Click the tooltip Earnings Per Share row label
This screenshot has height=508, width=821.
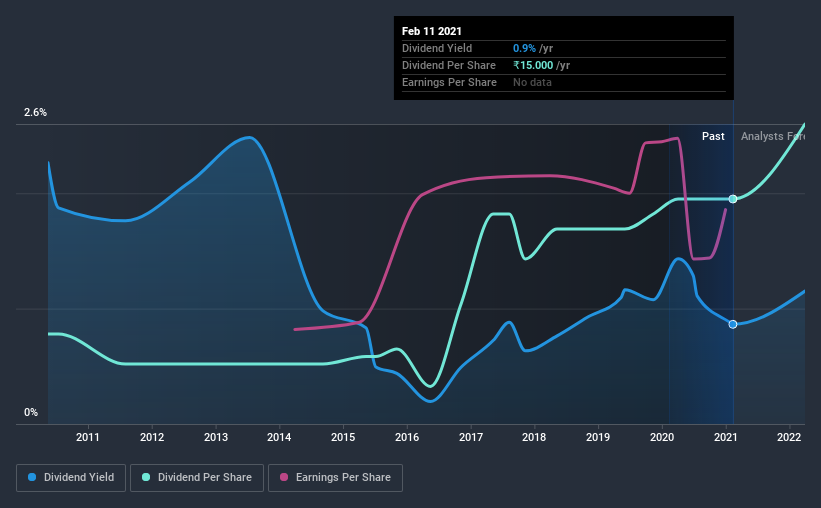click(x=449, y=82)
